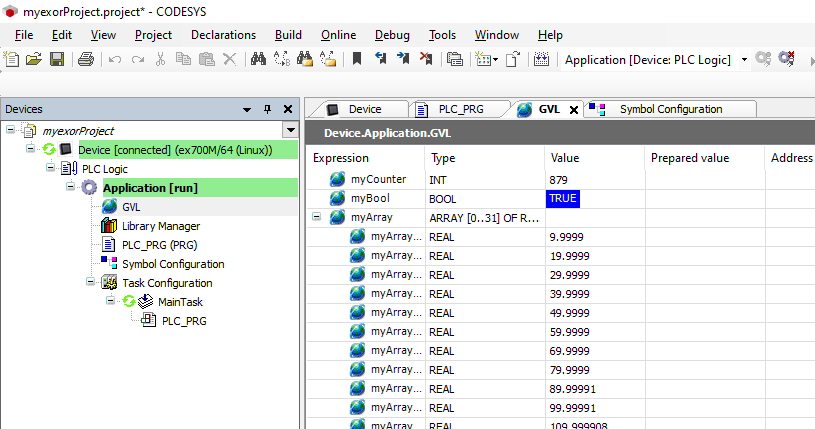Screen dimensions: 815x429
Task: Collapse the Device [connected] tree node
Action: click(x=30, y=149)
